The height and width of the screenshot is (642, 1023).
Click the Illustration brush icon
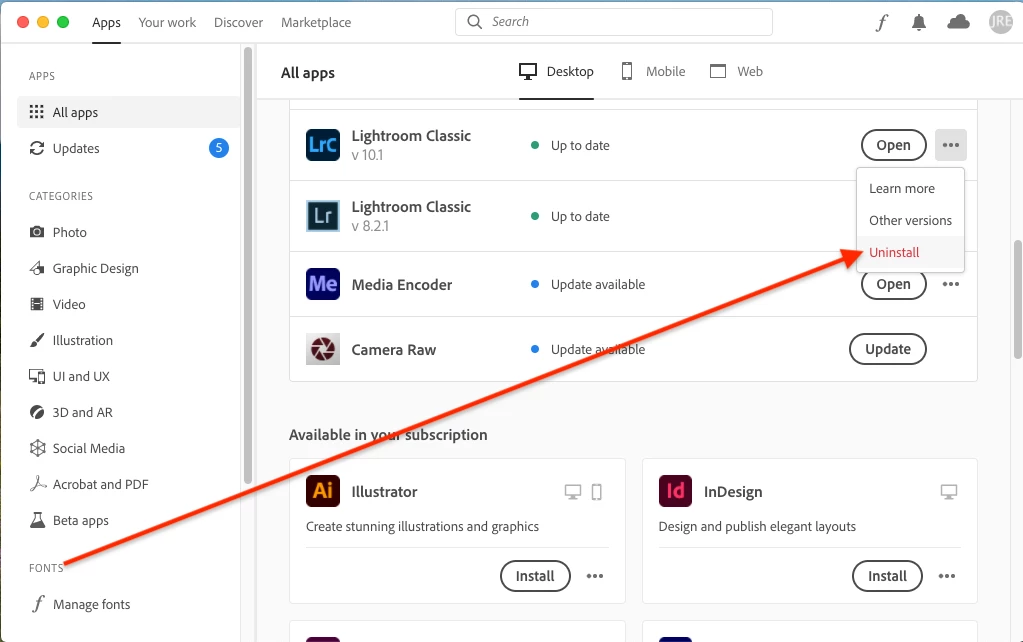[x=37, y=340]
